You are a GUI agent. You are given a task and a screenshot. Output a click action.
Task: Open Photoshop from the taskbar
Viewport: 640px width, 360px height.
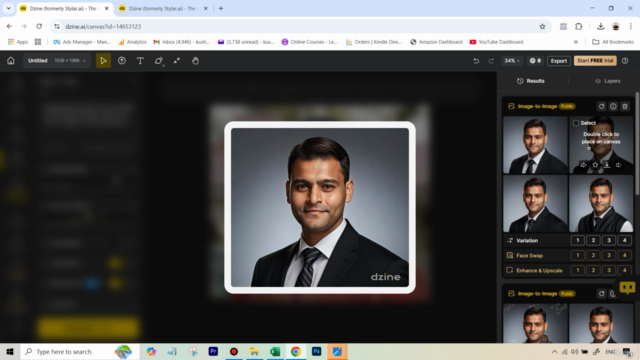[316, 351]
